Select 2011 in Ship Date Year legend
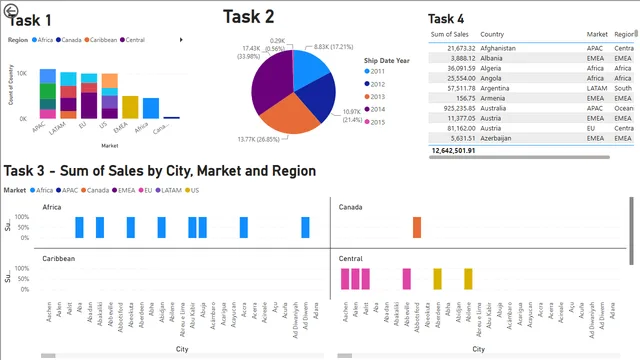640x360 pixels. [x=374, y=71]
